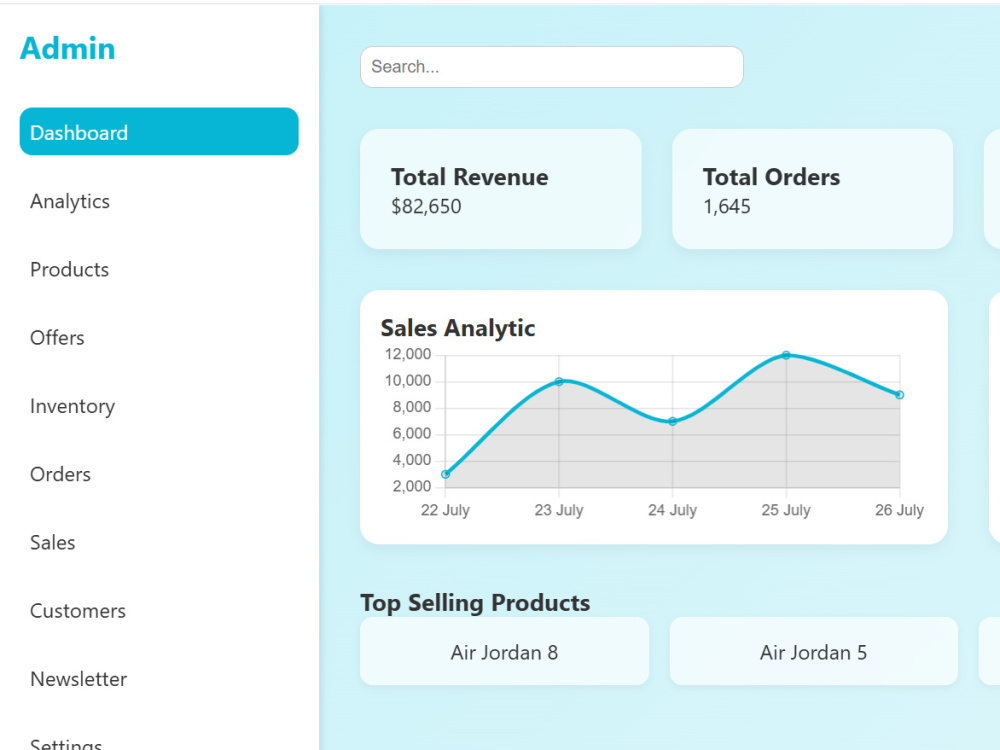The image size is (1000, 750).
Task: Open the Air Jordan 8 product card
Action: pyautogui.click(x=504, y=651)
